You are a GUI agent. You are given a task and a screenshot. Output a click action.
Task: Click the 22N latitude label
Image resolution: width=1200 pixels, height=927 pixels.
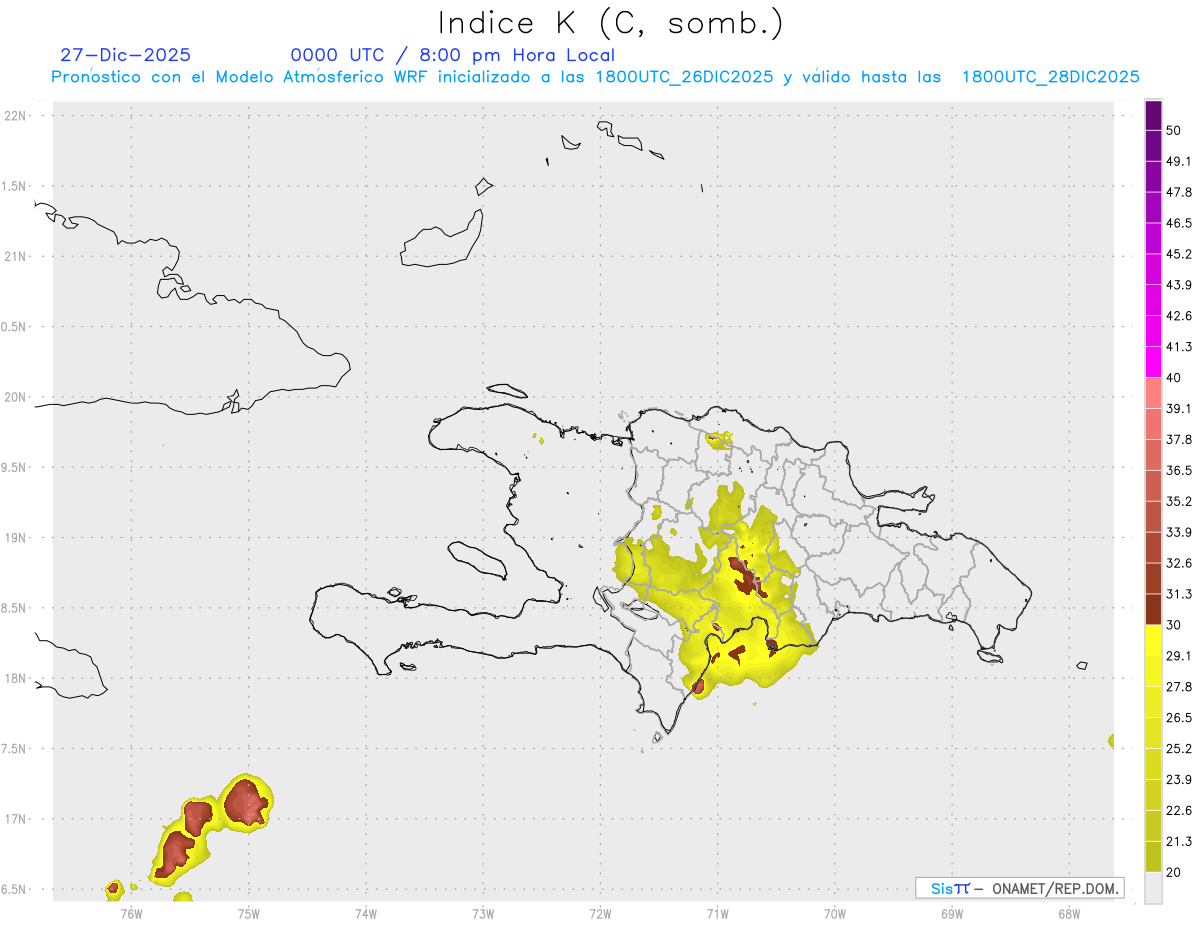coord(15,116)
